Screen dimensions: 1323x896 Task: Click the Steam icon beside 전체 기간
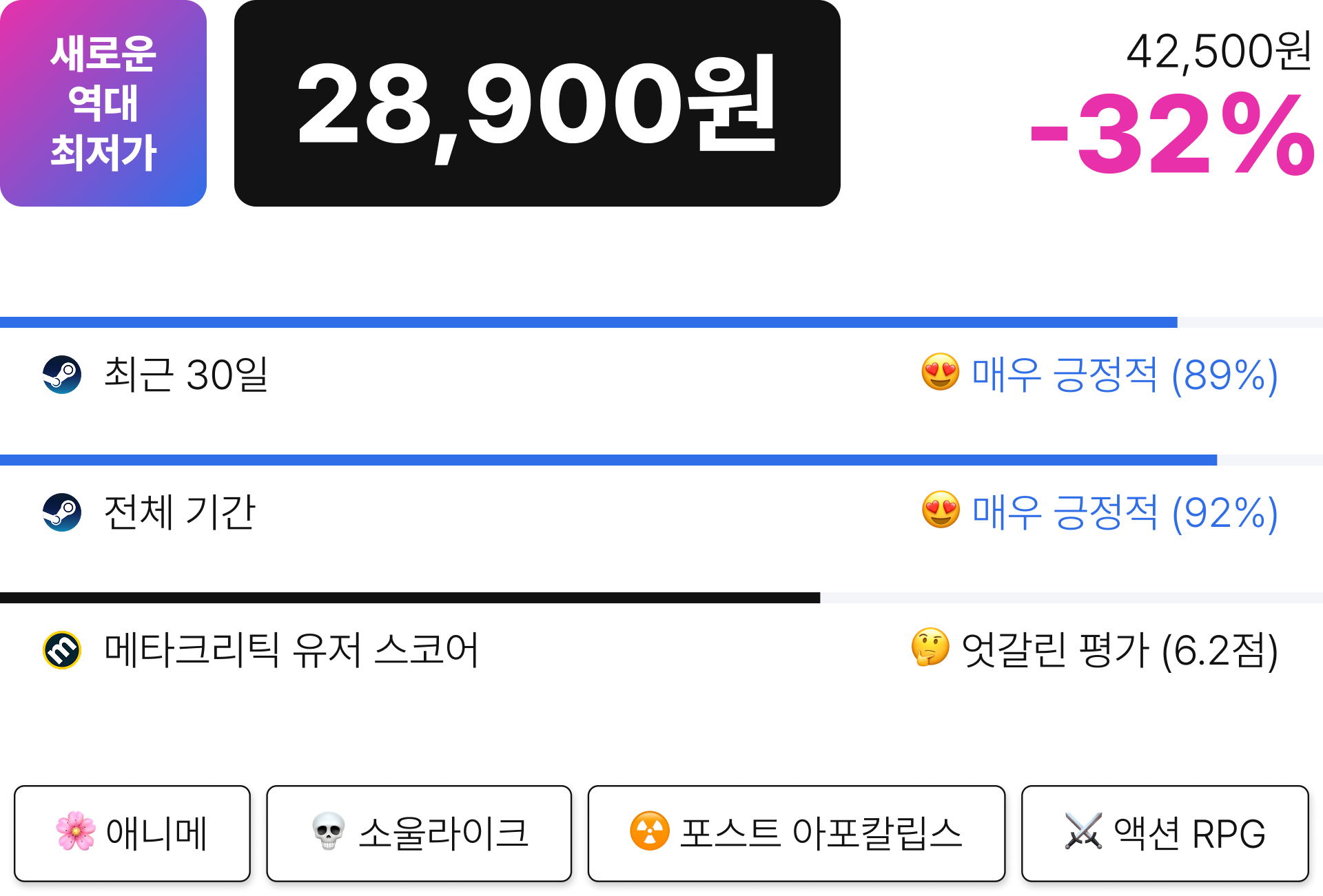click(x=62, y=512)
